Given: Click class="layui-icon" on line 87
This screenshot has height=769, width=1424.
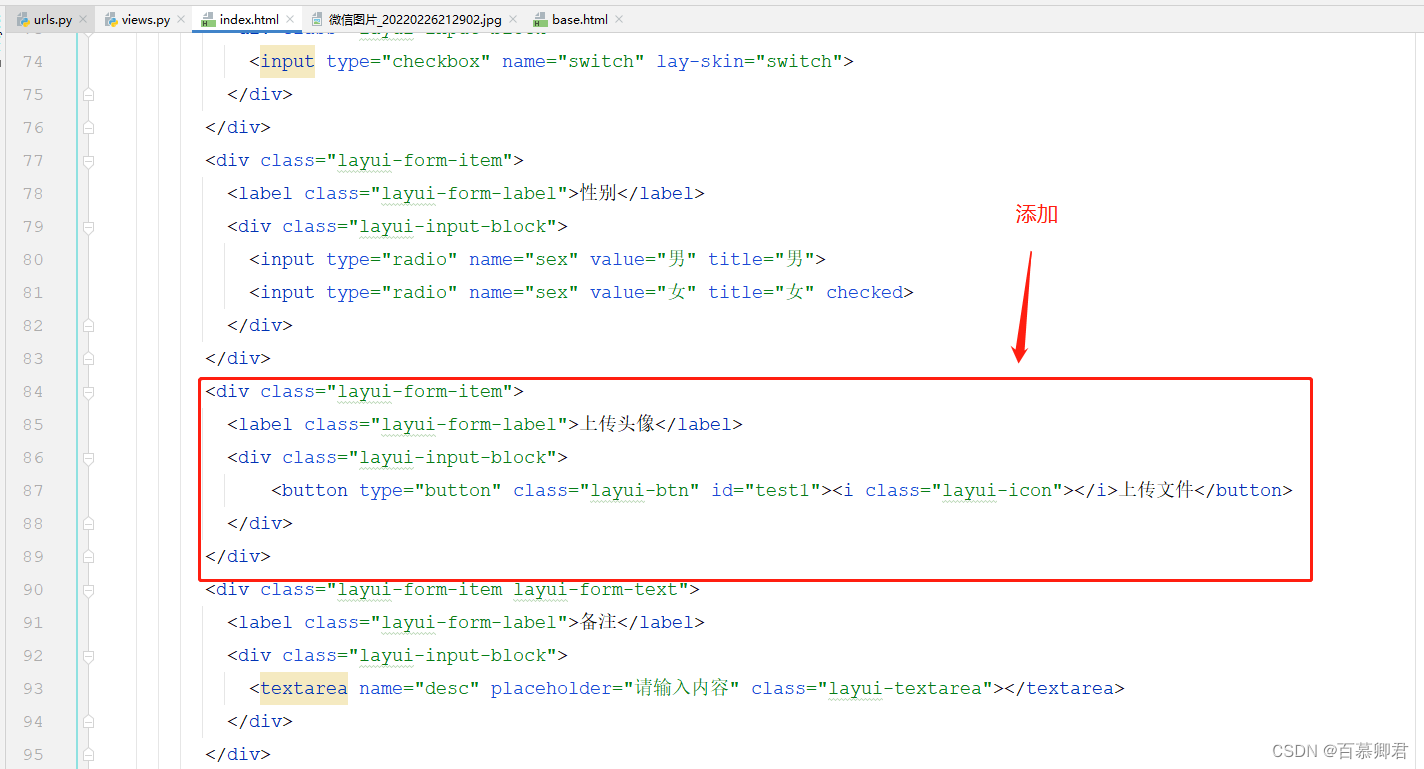Looking at the screenshot, I should pos(964,491).
